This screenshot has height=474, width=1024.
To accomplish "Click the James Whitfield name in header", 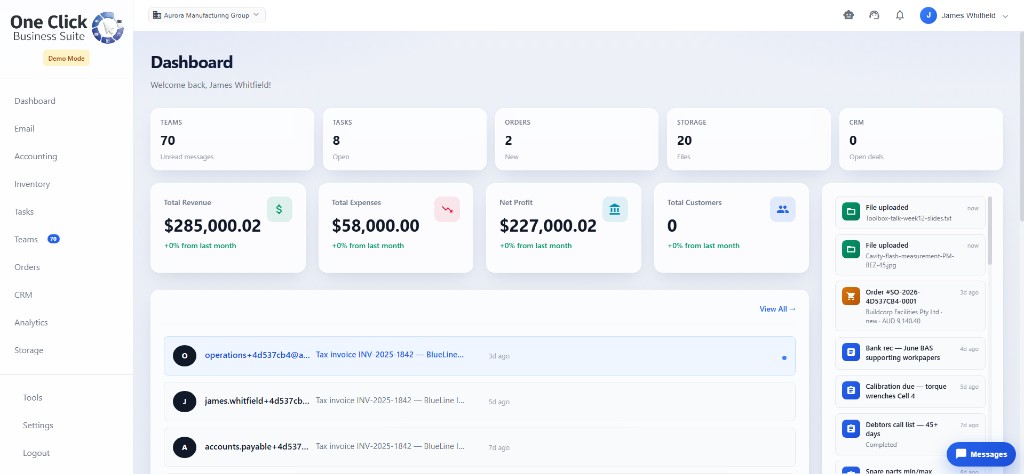I will pos(968,16).
